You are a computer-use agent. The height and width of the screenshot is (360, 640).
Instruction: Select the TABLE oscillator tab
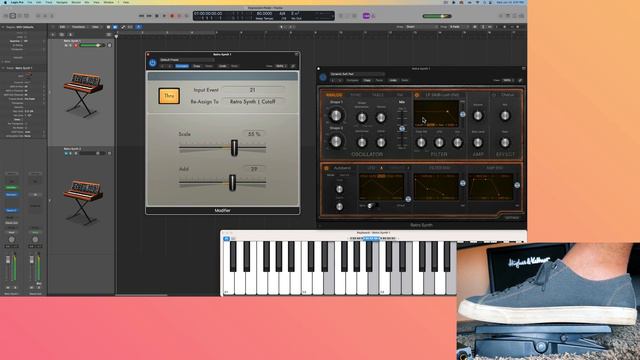378,95
